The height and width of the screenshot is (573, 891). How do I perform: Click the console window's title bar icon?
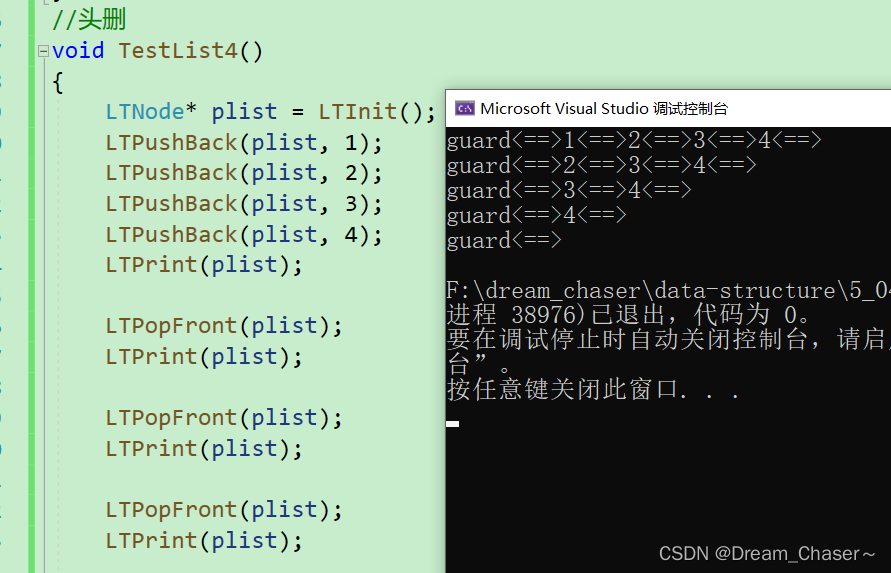click(465, 108)
